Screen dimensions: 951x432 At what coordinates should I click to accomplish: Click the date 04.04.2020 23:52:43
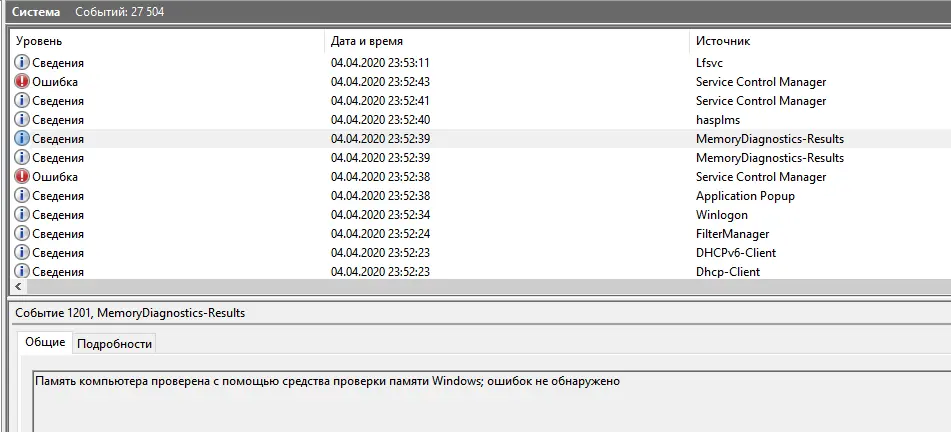[380, 82]
